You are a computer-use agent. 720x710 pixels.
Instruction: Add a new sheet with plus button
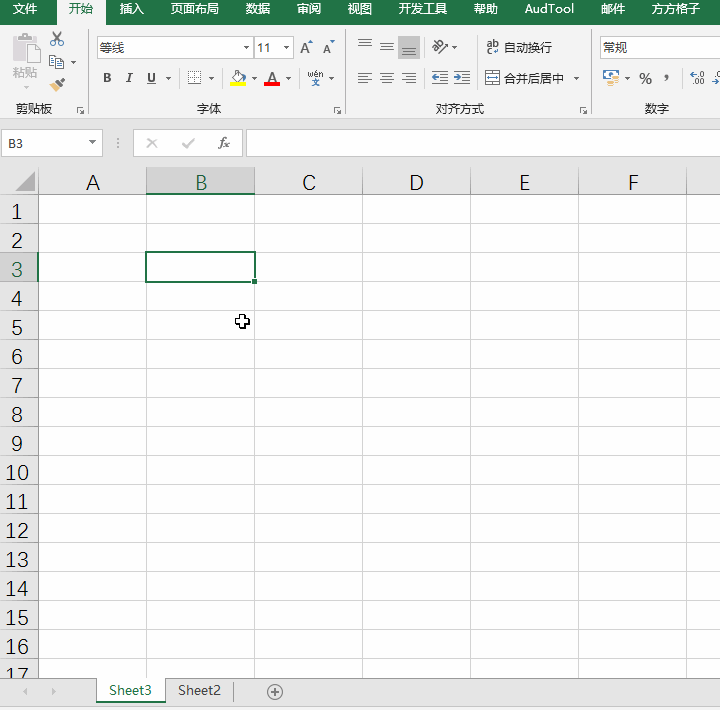[275, 692]
